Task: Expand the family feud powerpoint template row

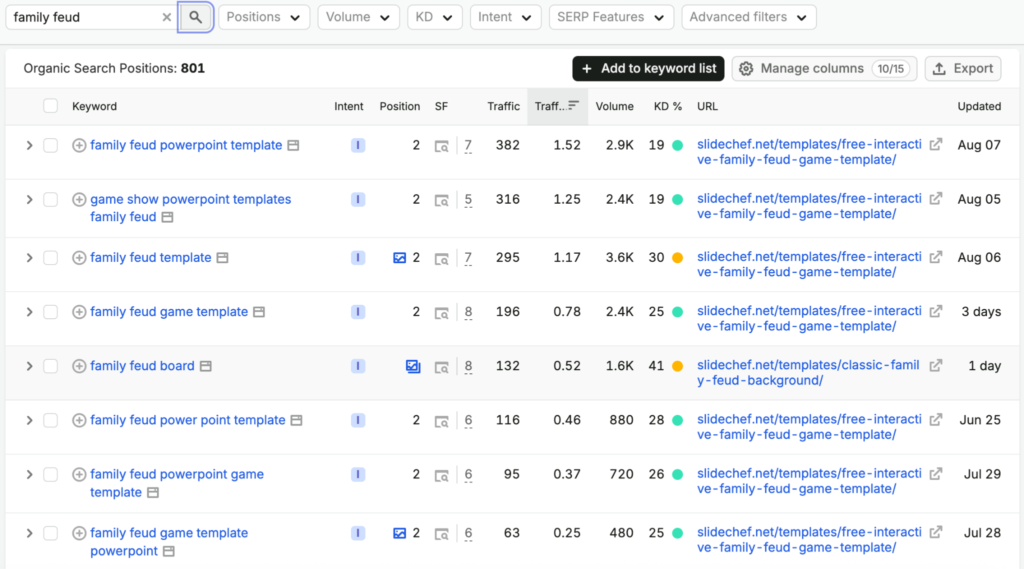Action: pos(29,145)
